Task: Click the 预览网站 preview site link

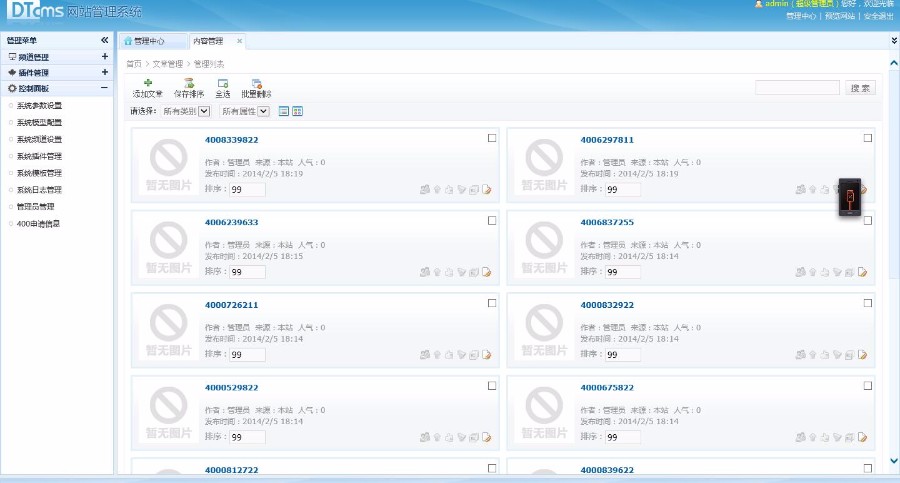Action: pos(840,16)
